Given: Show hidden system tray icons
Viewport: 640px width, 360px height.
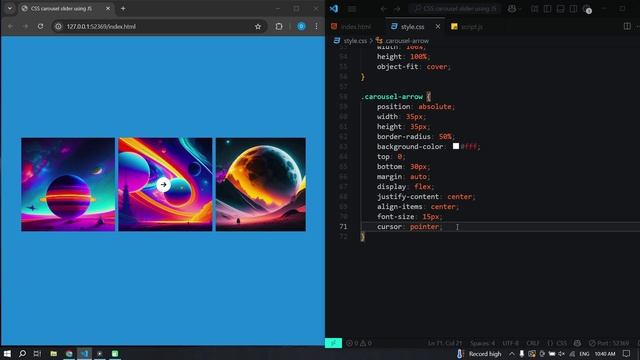Looking at the screenshot, I should [511, 354].
